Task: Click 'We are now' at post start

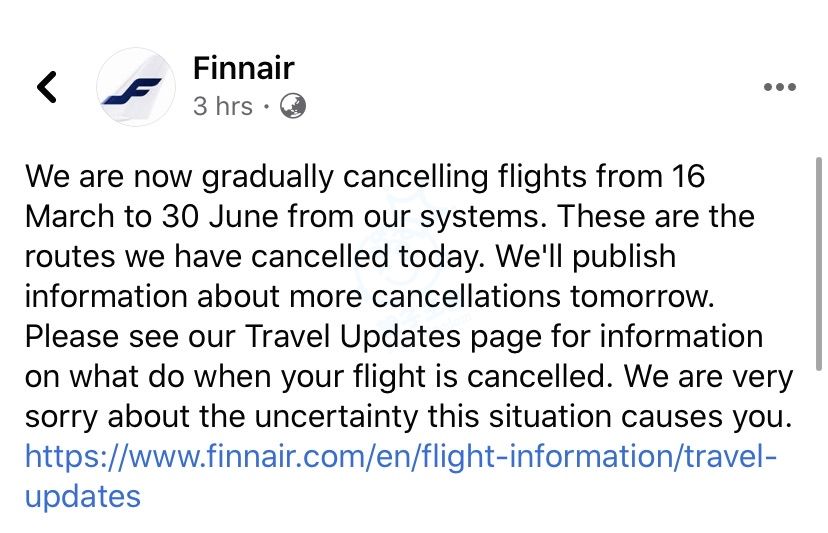Action: [109, 176]
